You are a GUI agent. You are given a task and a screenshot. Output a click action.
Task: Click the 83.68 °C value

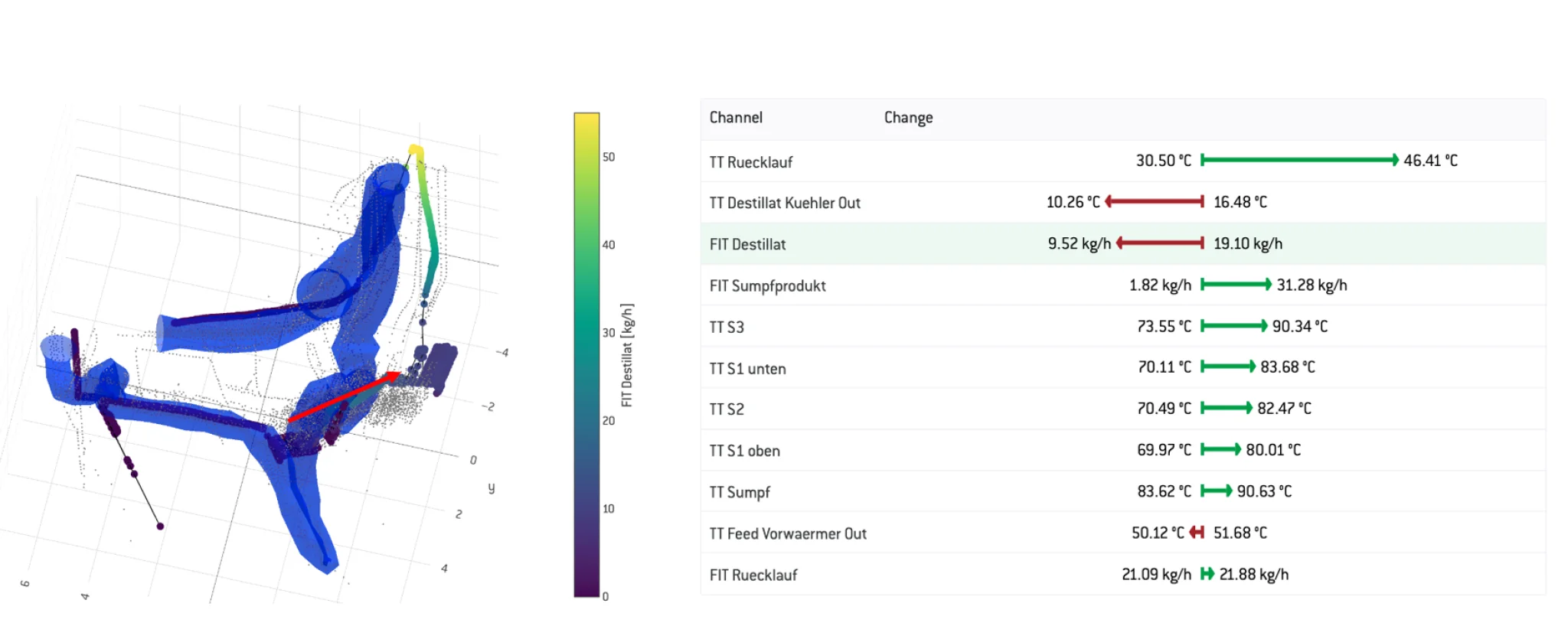[x=1288, y=367]
